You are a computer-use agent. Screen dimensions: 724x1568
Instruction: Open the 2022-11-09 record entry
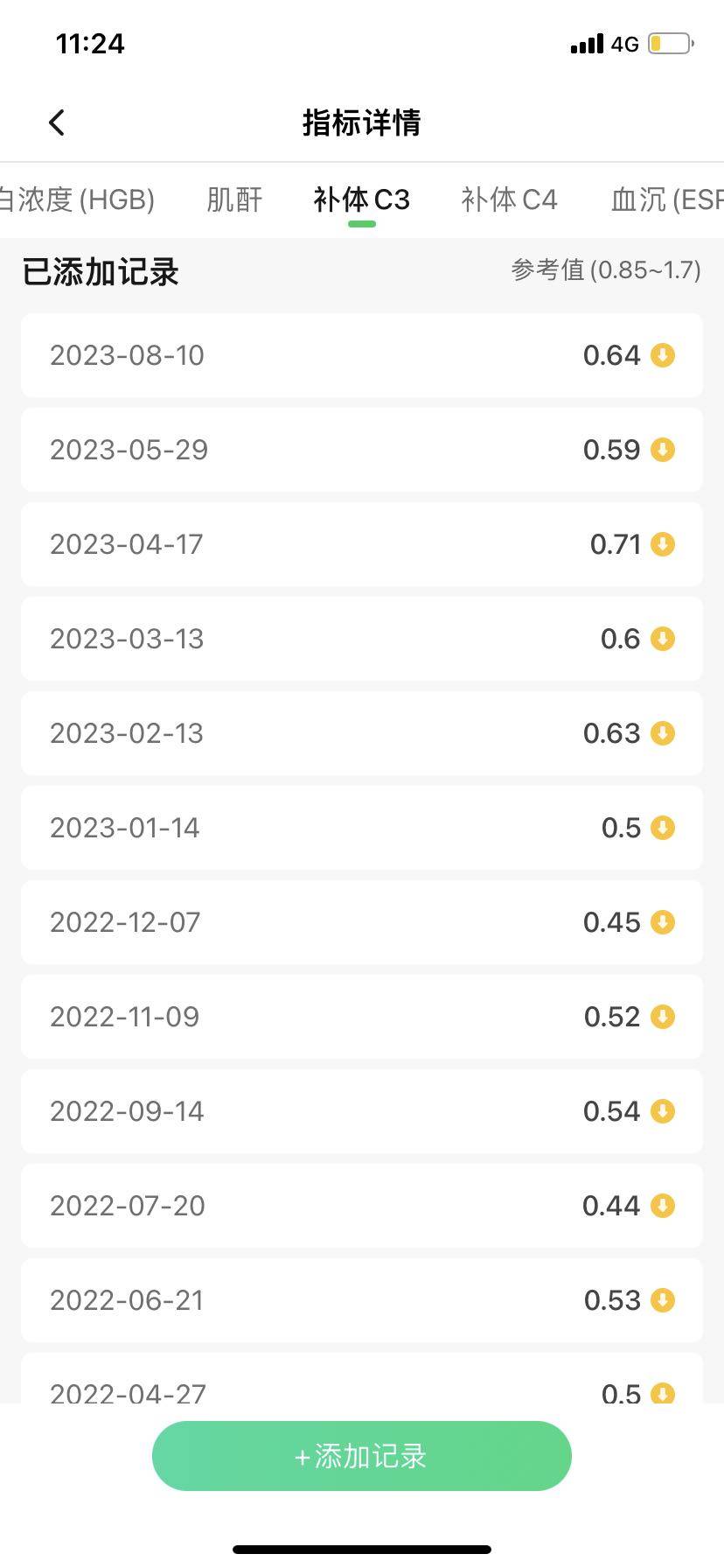[362, 1017]
